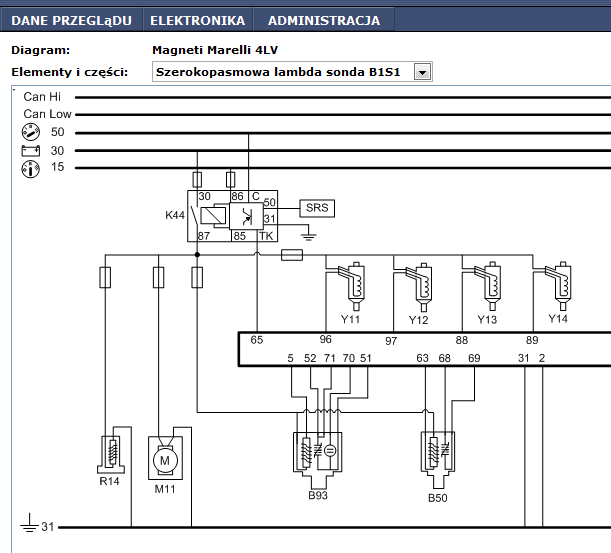
Task: Click the M11 motor symbol
Action: pos(165,458)
